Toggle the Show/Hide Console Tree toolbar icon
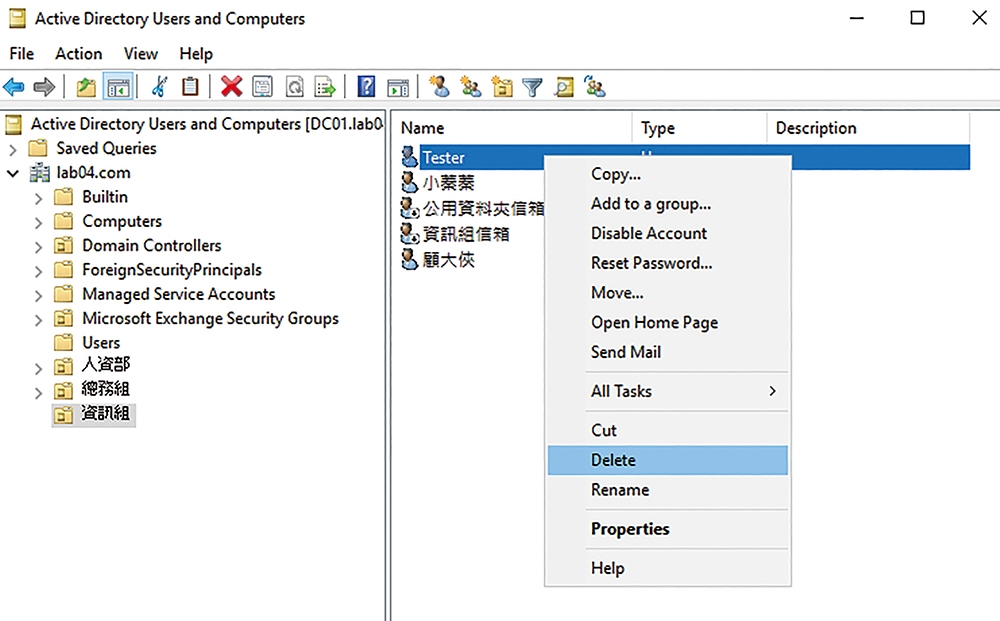 pyautogui.click(x=119, y=87)
